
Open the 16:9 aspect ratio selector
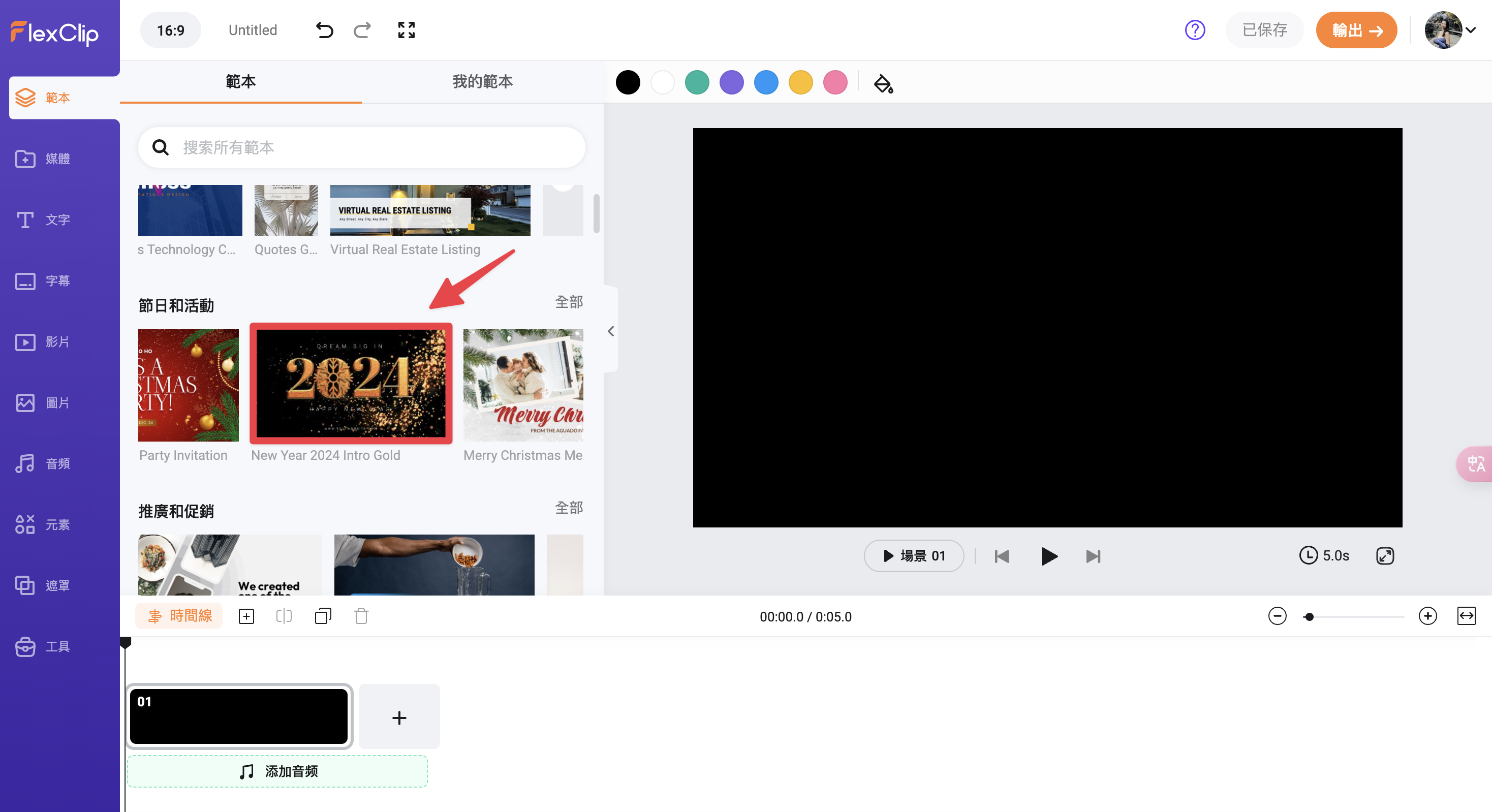point(170,30)
